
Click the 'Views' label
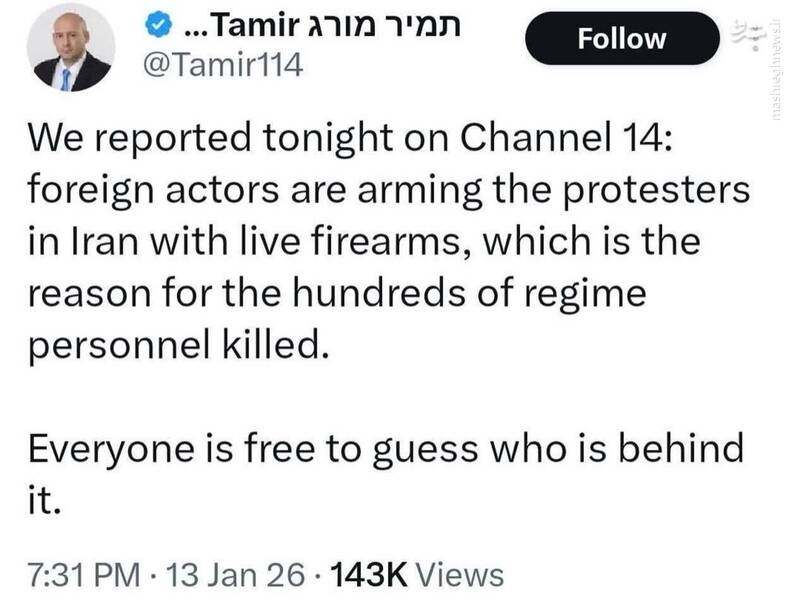point(459,575)
